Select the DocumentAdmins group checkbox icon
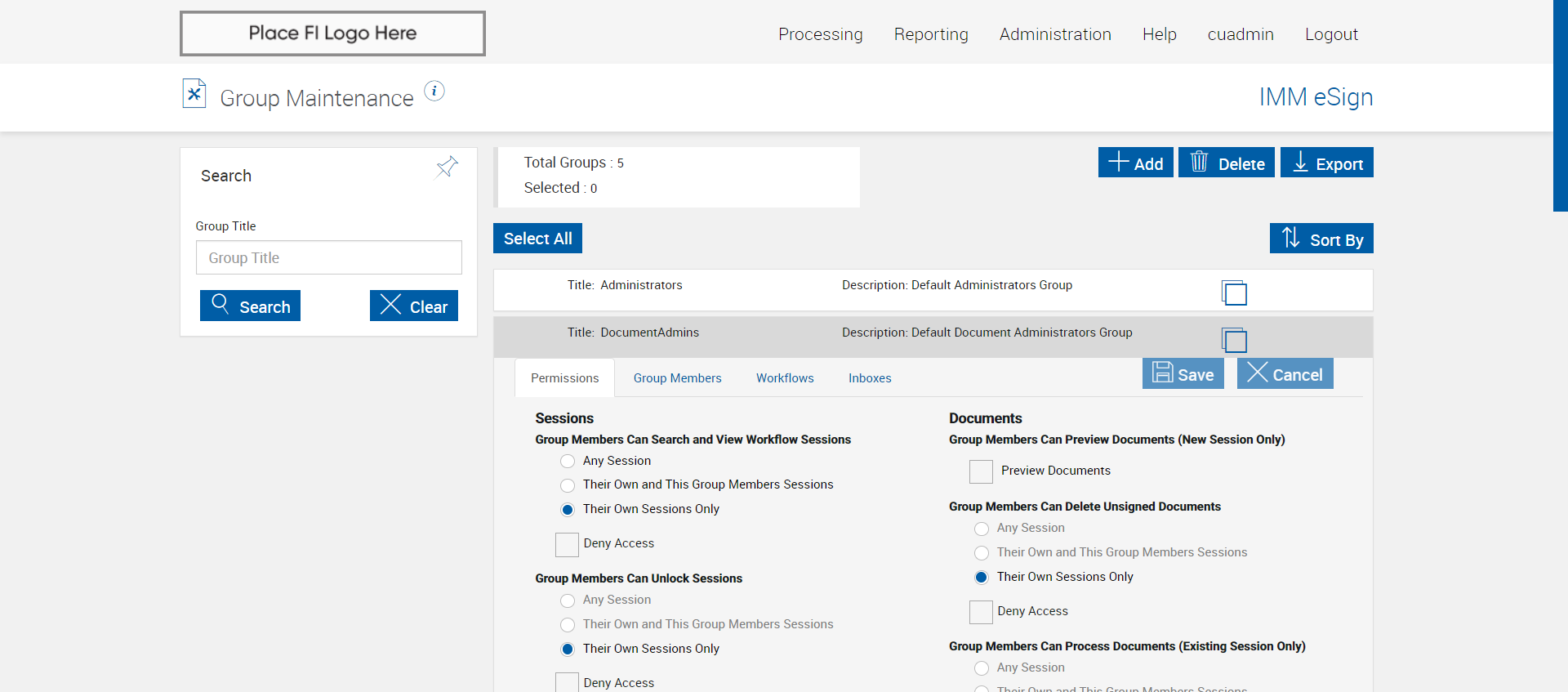This screenshot has height=692, width=1568. (1234, 340)
